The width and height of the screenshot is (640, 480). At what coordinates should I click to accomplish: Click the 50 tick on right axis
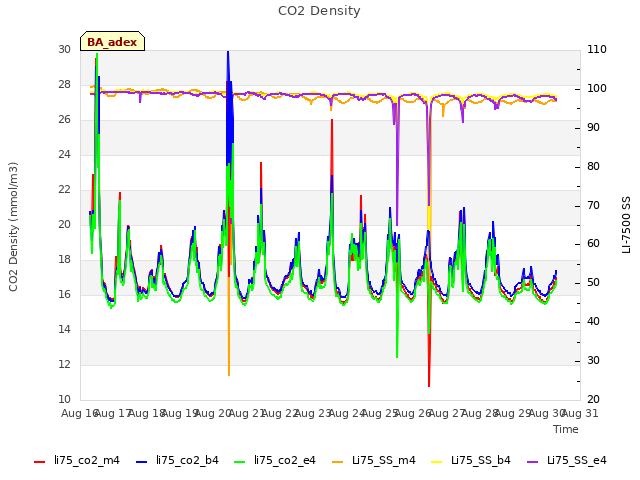tap(593, 283)
